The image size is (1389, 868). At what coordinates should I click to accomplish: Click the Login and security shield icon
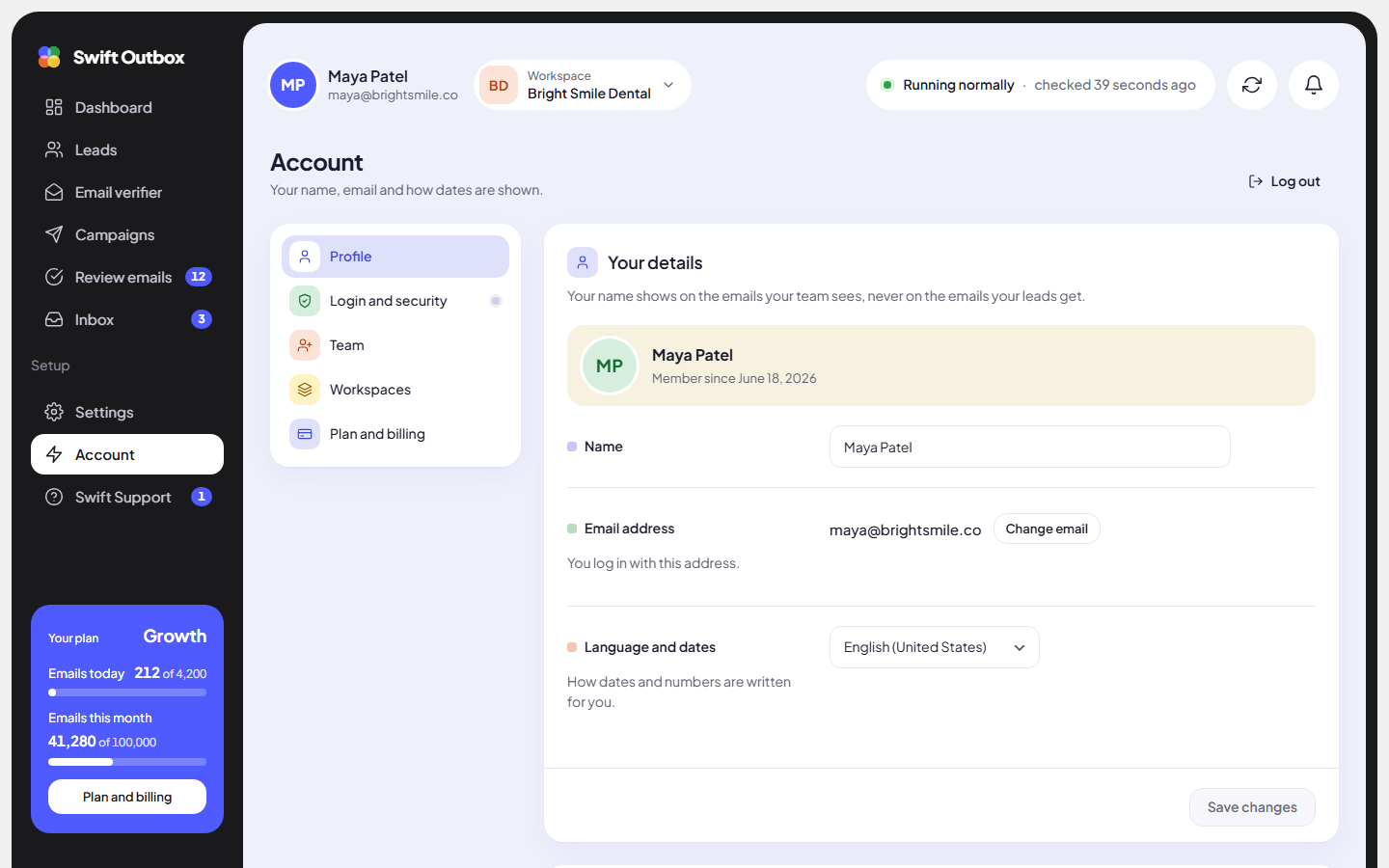tap(305, 301)
